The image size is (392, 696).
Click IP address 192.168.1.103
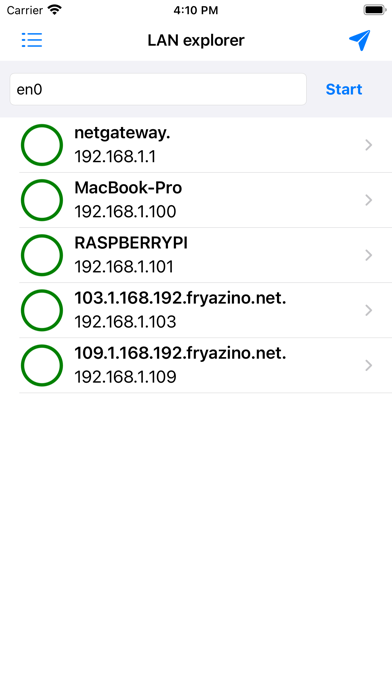[125, 322]
